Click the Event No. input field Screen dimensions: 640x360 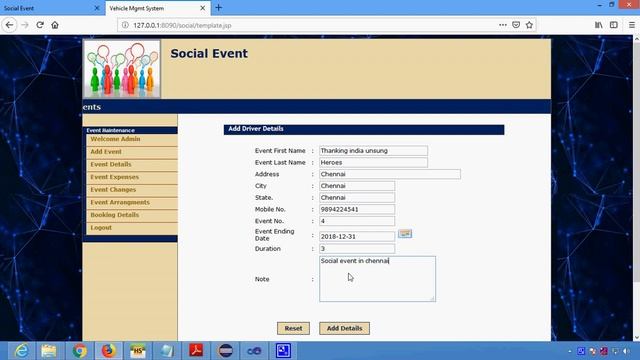coord(357,221)
